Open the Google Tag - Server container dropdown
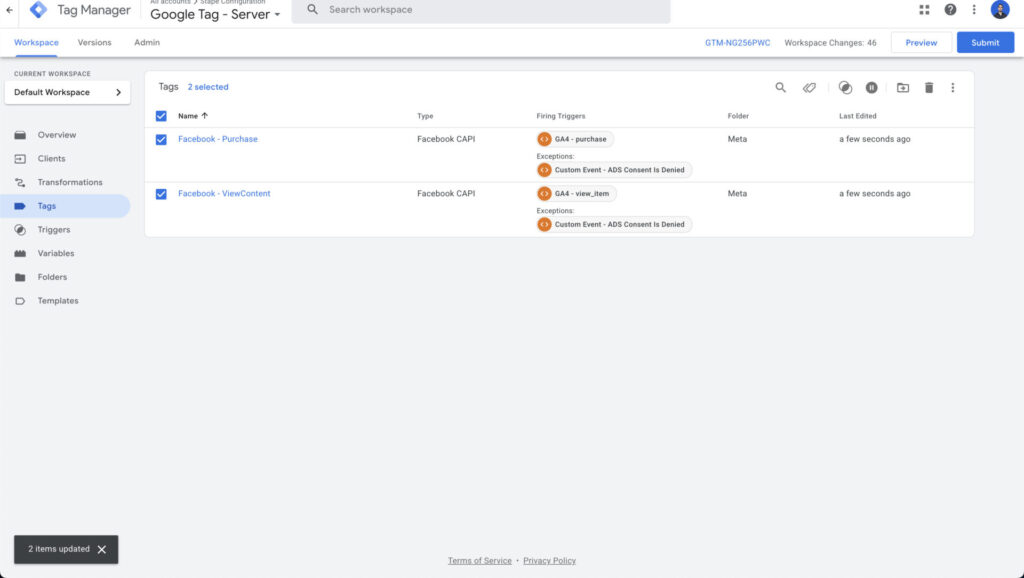 coord(215,15)
